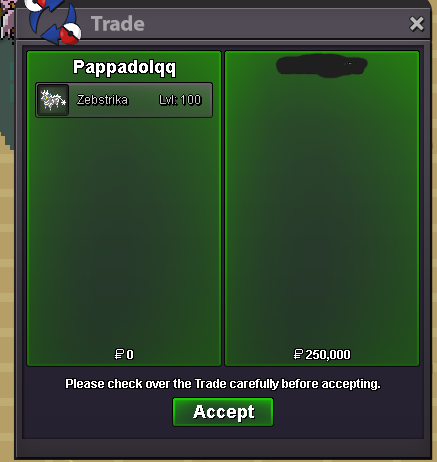This screenshot has height=462, width=437.
Task: Click the Pokedollar symbol beside 250,000
Action: [x=298, y=354]
